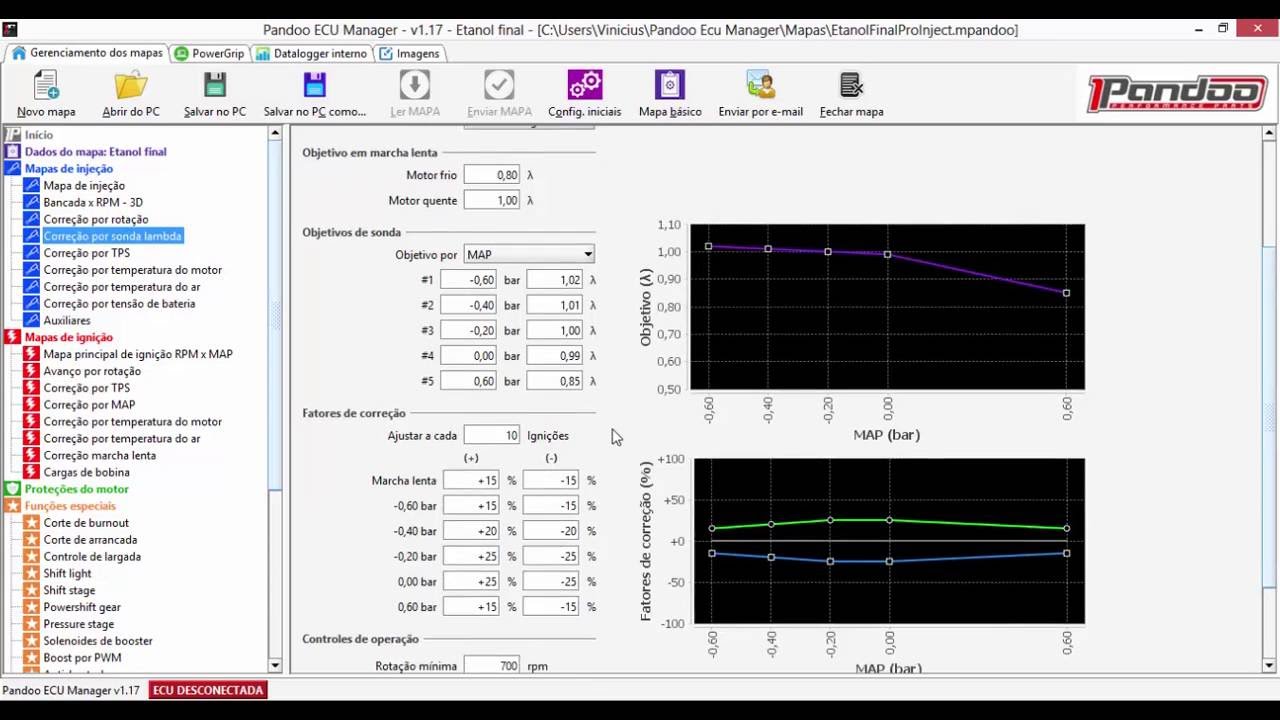Open Dados do mapa: Etanol final
This screenshot has width=1280, height=720.
(x=95, y=151)
